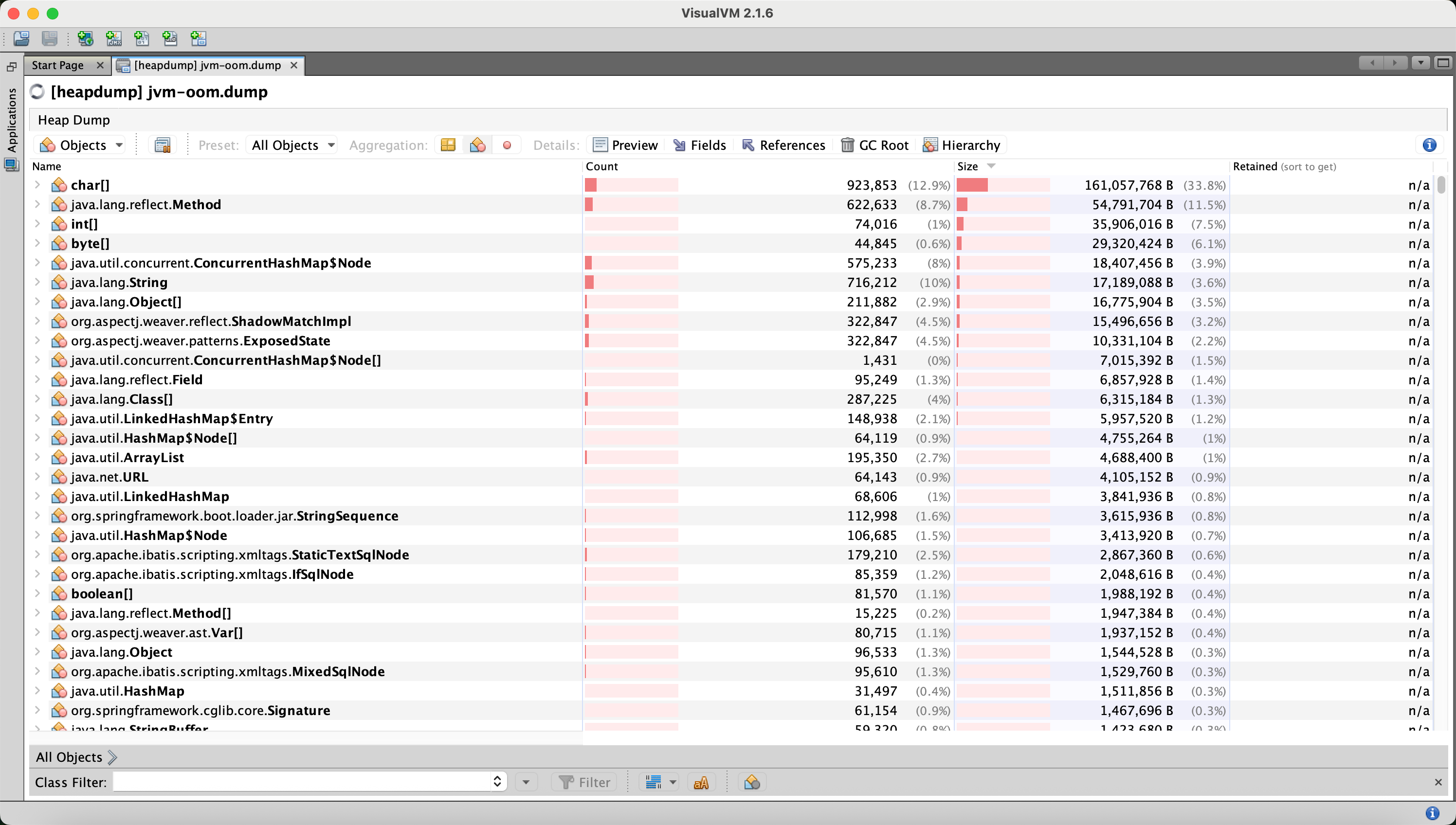Switch to the Start Page tab
1456x825 pixels.
pos(58,65)
